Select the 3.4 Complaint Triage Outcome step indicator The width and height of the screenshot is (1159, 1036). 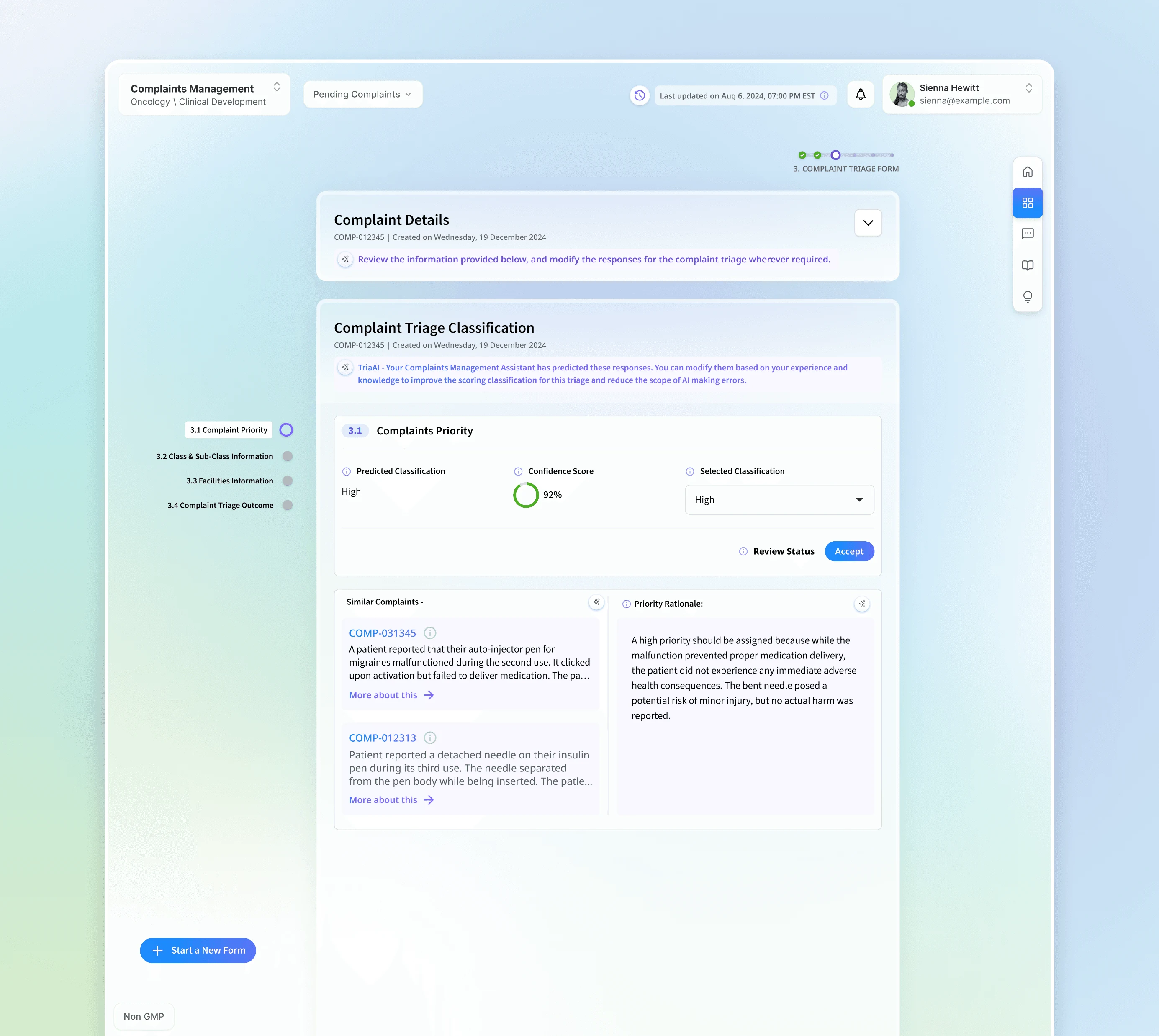(288, 506)
